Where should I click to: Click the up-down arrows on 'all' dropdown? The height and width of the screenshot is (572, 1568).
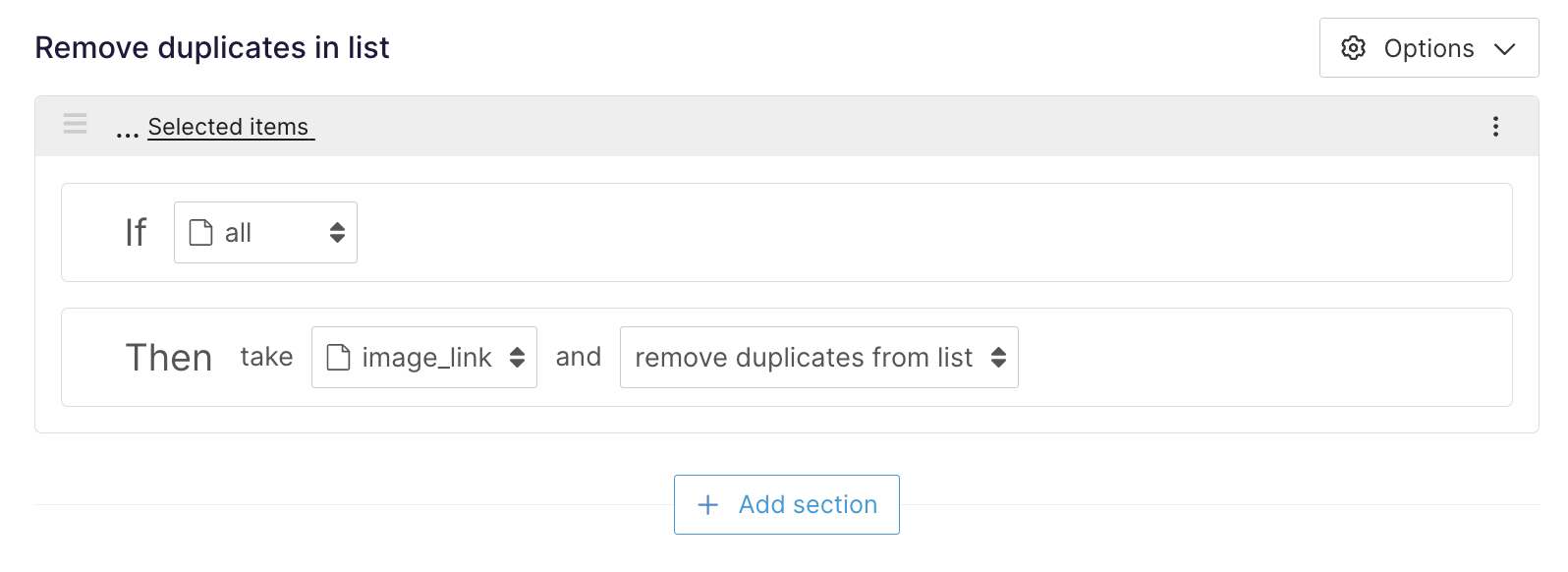(x=337, y=233)
